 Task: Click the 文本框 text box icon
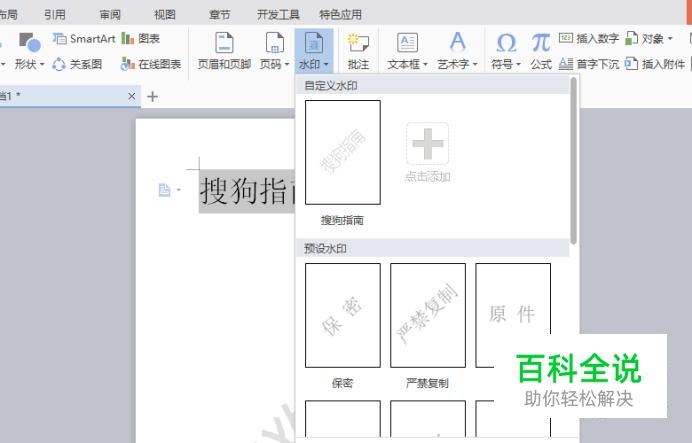coord(407,43)
